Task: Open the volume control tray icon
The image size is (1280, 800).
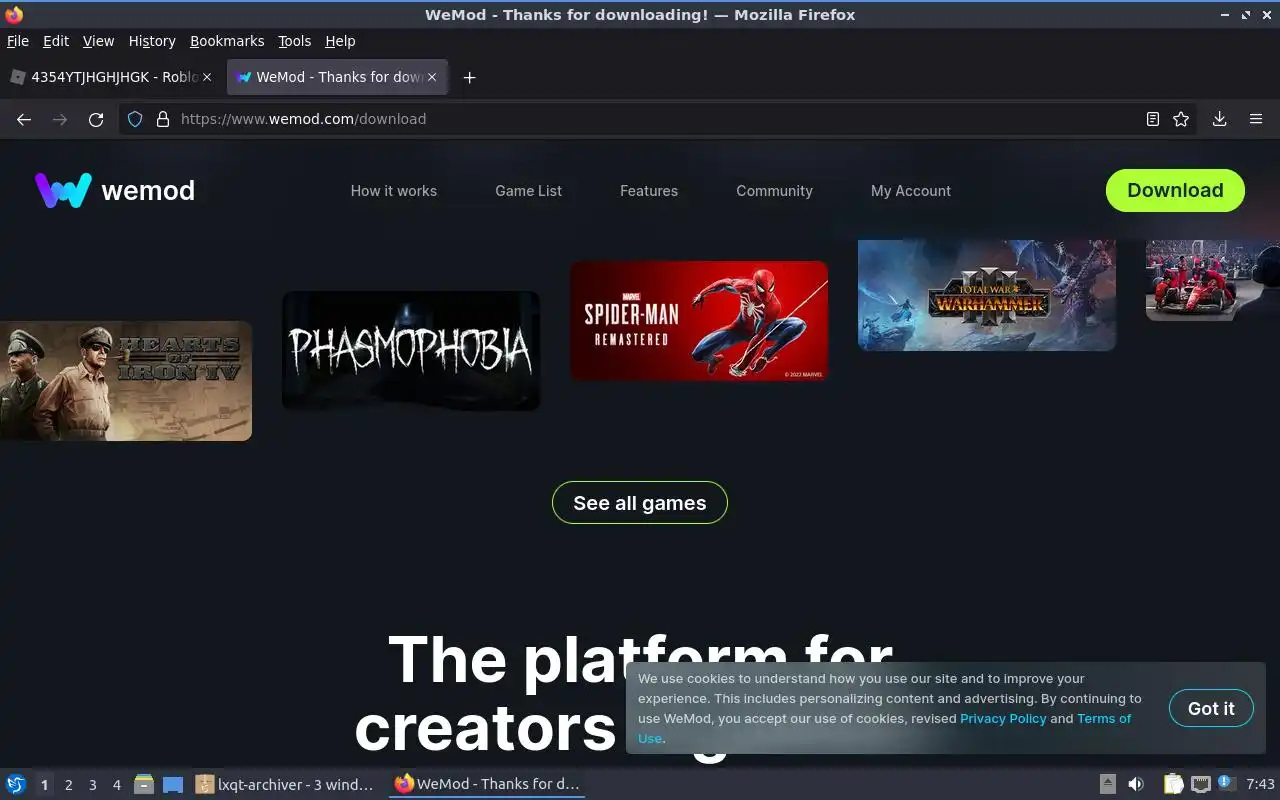Action: (1135, 784)
